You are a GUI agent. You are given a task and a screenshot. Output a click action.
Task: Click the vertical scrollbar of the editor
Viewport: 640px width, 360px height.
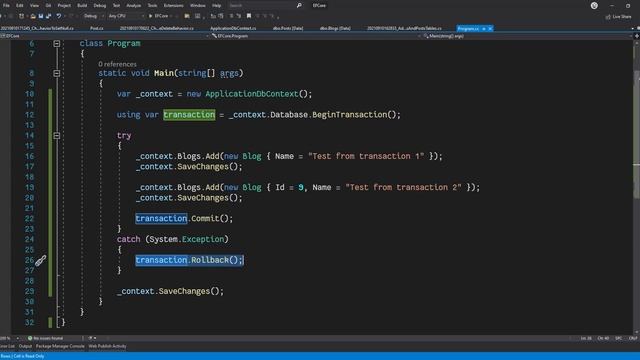pos(636,188)
